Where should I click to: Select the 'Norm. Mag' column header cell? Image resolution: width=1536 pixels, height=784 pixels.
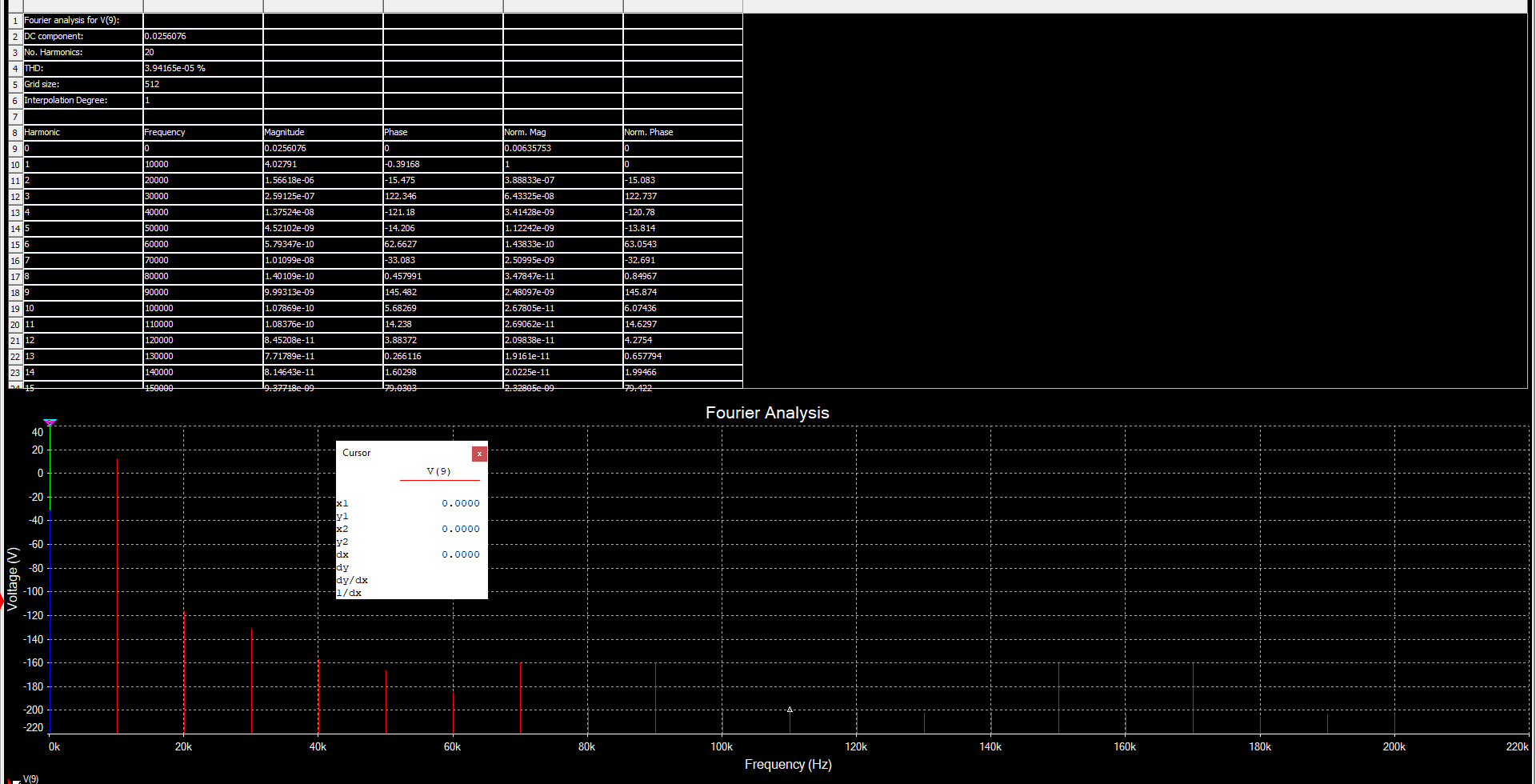click(563, 133)
